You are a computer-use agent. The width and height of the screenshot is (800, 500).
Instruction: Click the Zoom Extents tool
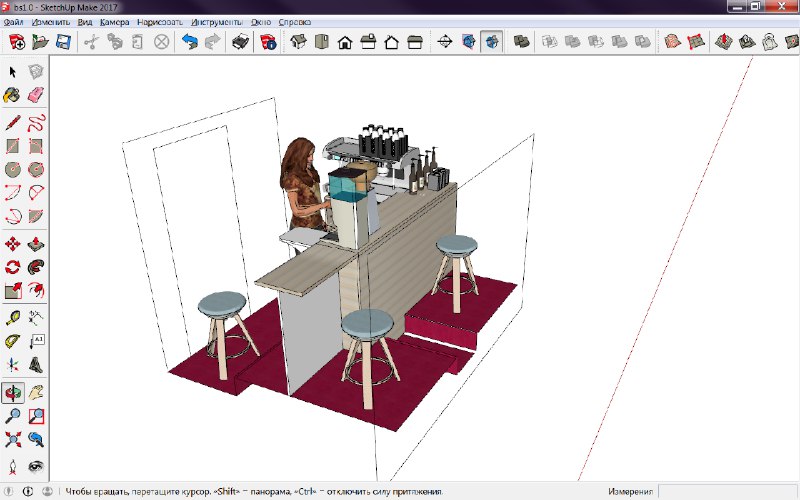point(13,439)
